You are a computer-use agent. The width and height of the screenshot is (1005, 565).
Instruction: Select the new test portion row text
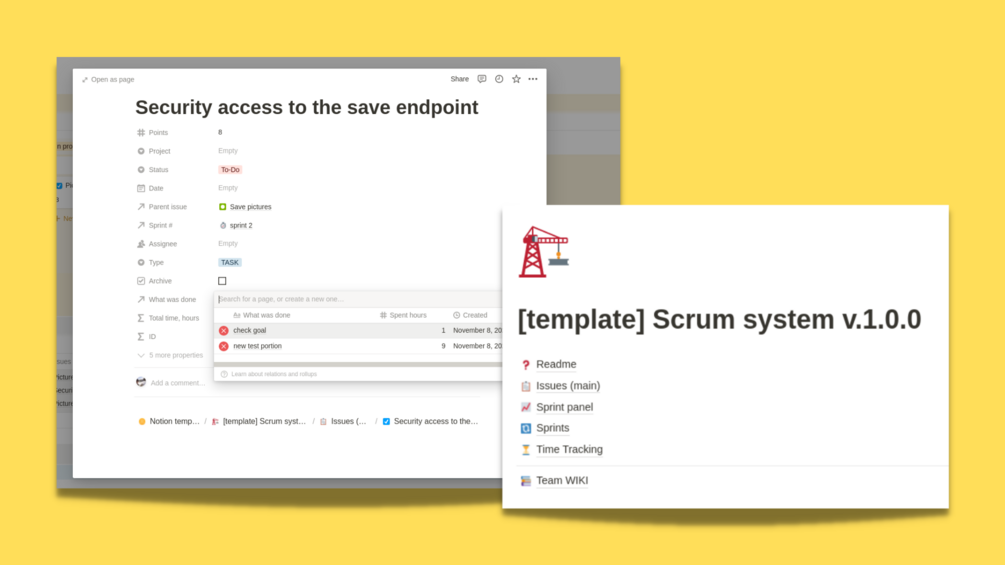coord(257,346)
